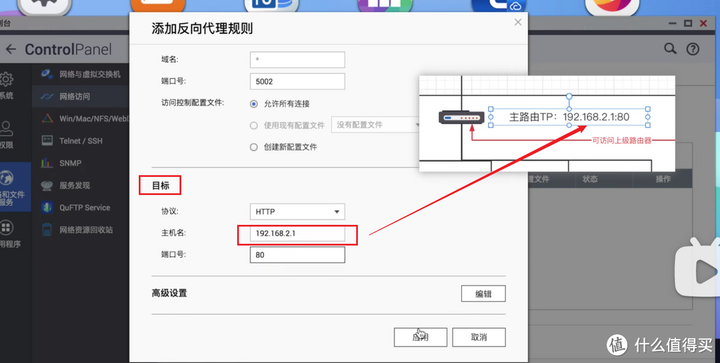Click the source 端口号 field showing 5002

pos(298,81)
